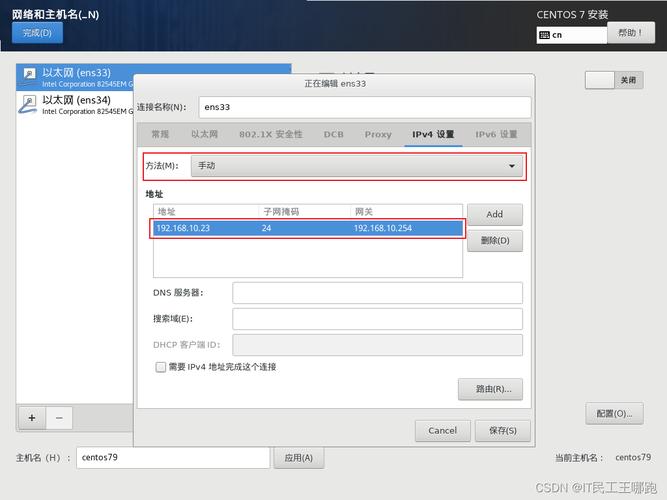Click the 搜索域(E) search domains field

pyautogui.click(x=377, y=319)
